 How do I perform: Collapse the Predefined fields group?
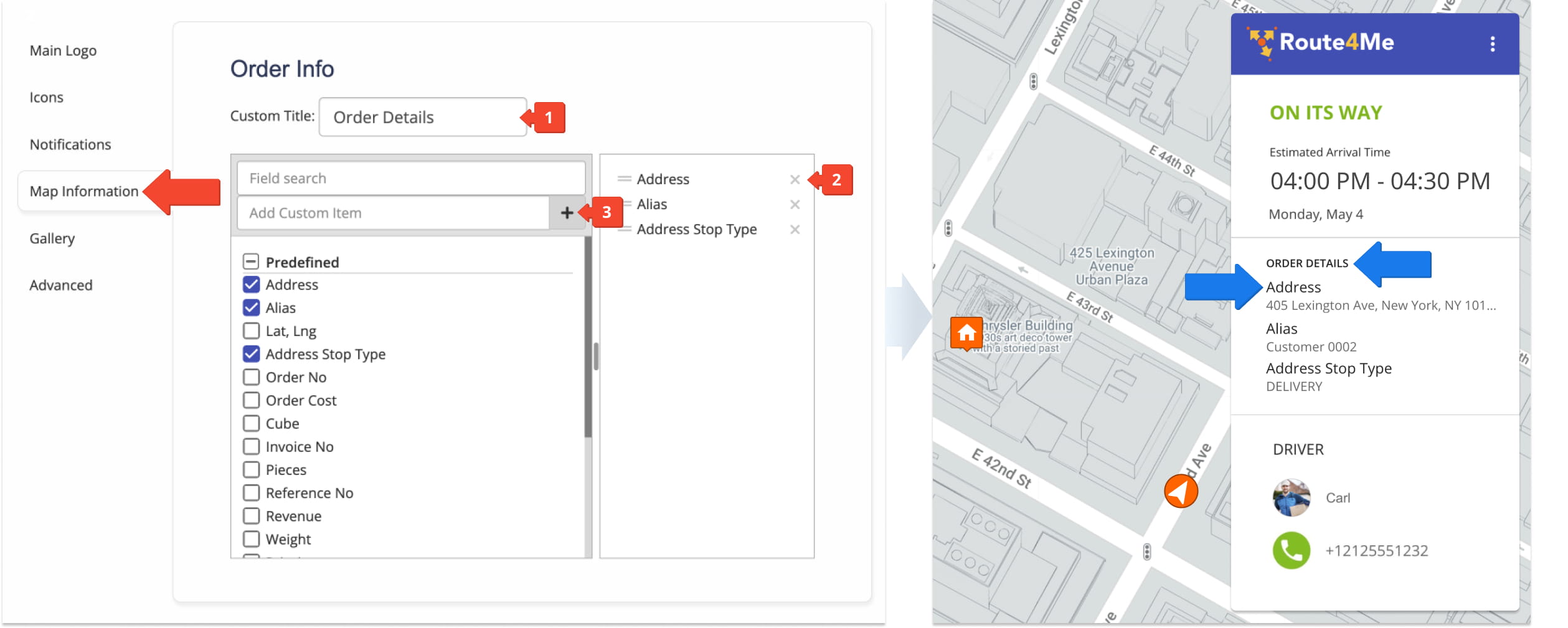pos(251,261)
